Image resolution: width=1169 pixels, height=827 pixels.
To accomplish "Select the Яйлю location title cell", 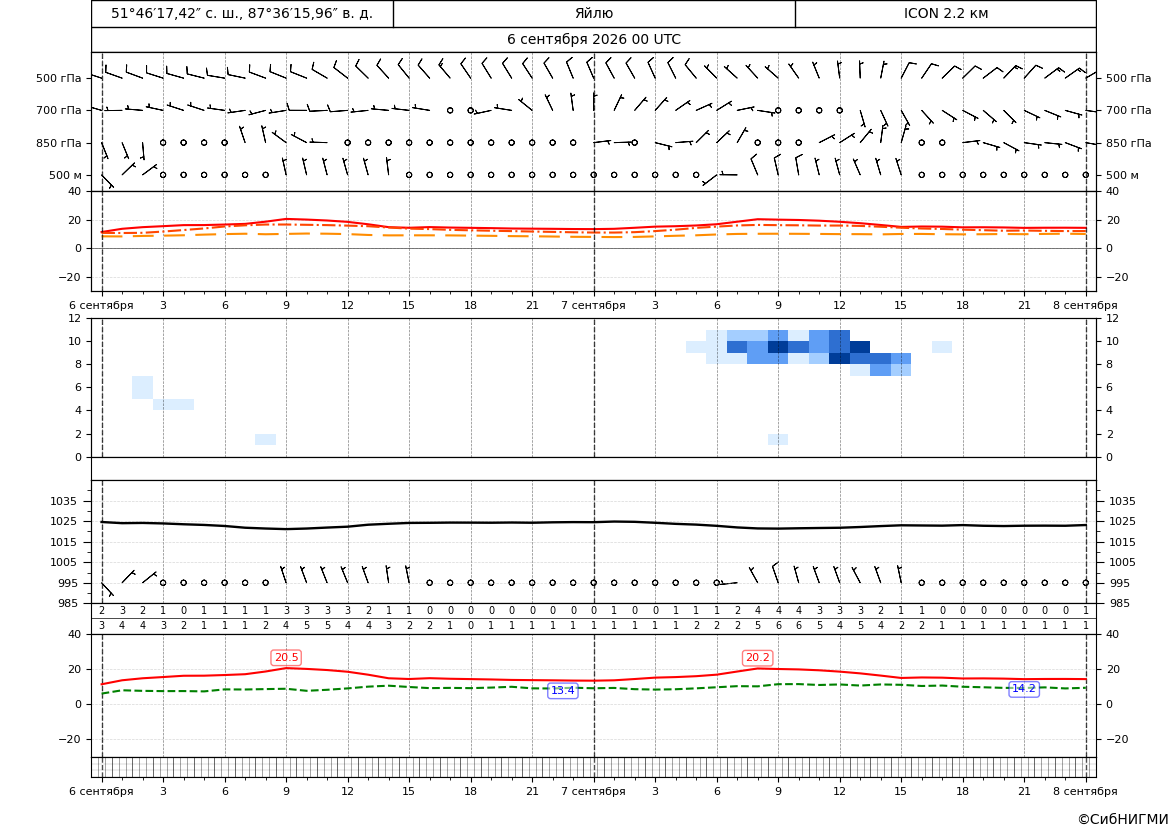I will pos(594,14).
